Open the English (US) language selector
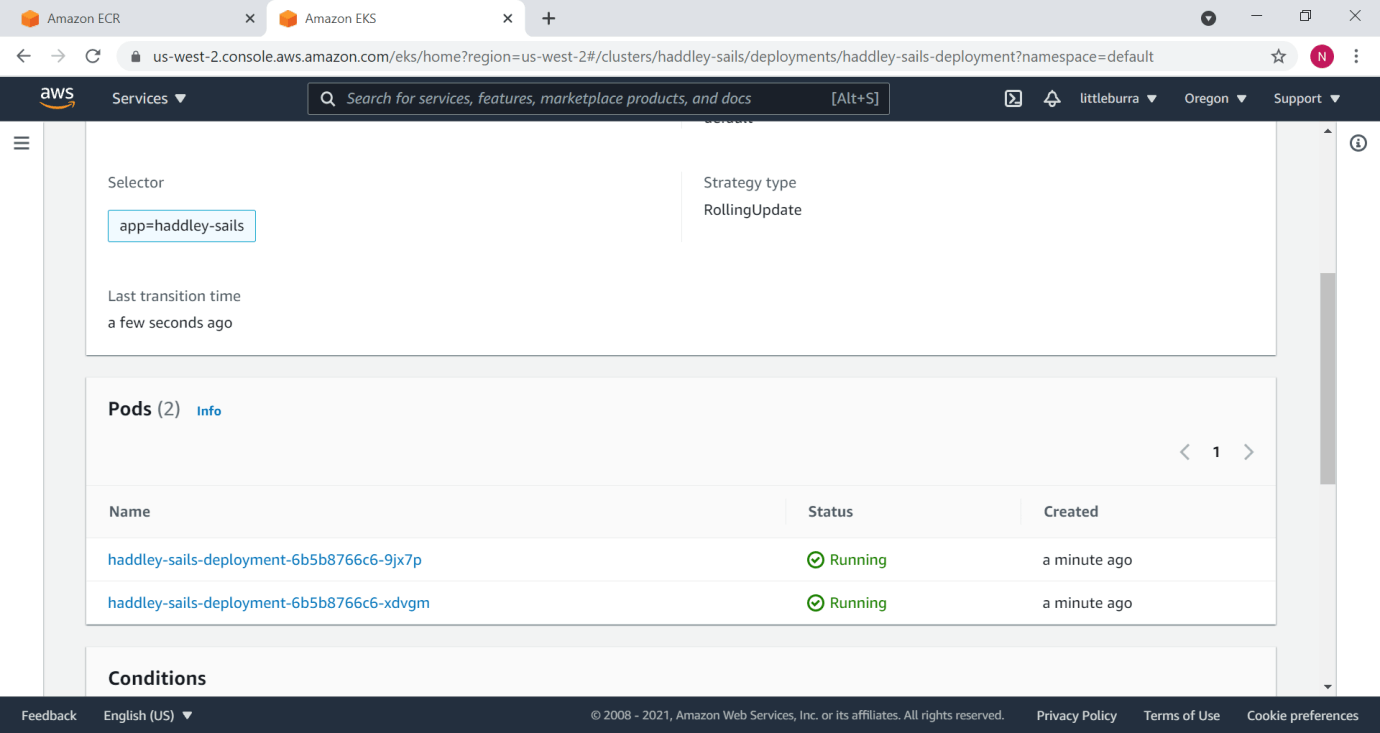The width and height of the screenshot is (1380, 733). click(148, 715)
